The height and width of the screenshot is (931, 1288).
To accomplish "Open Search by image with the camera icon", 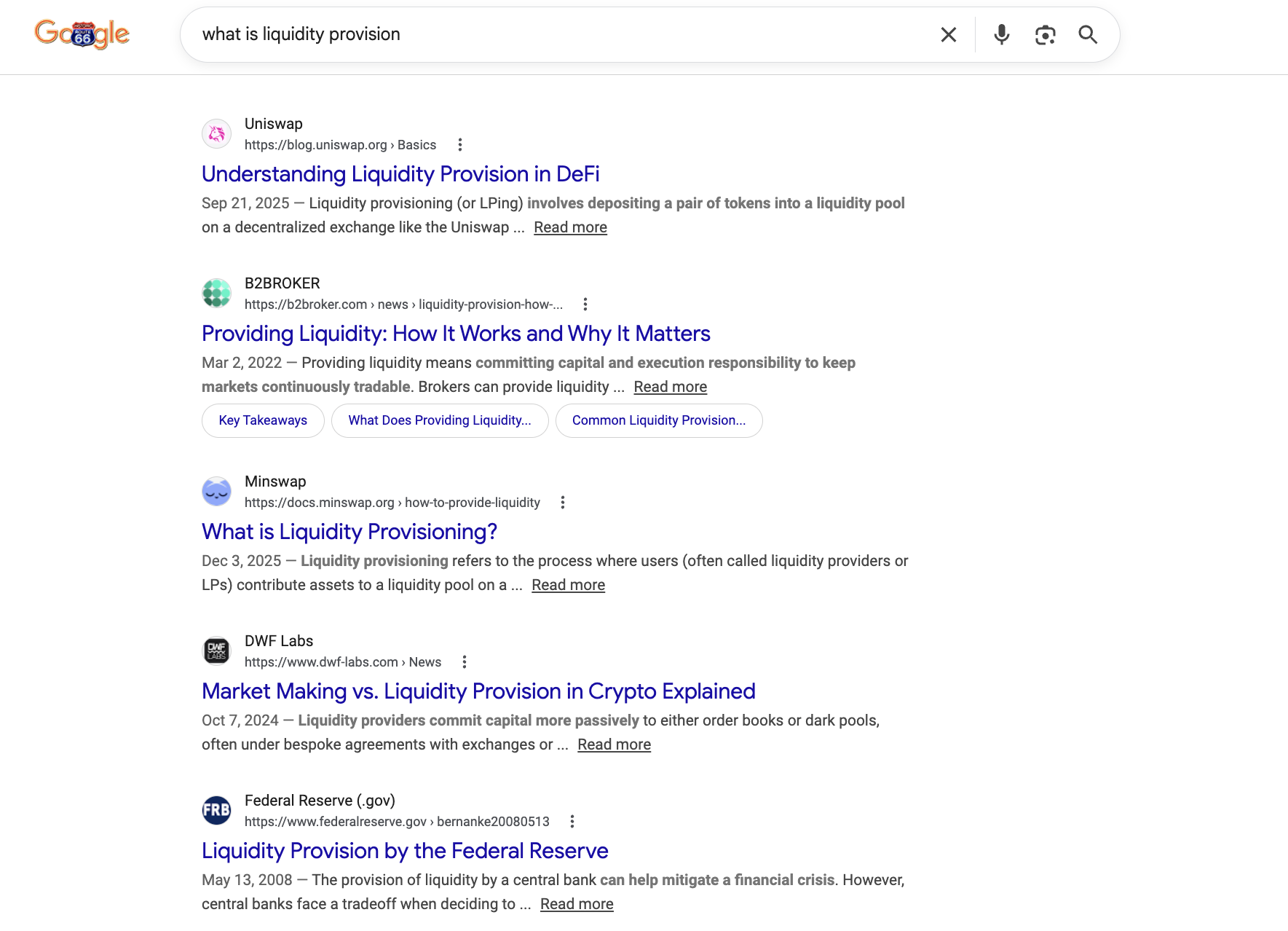I will pos(1045,34).
